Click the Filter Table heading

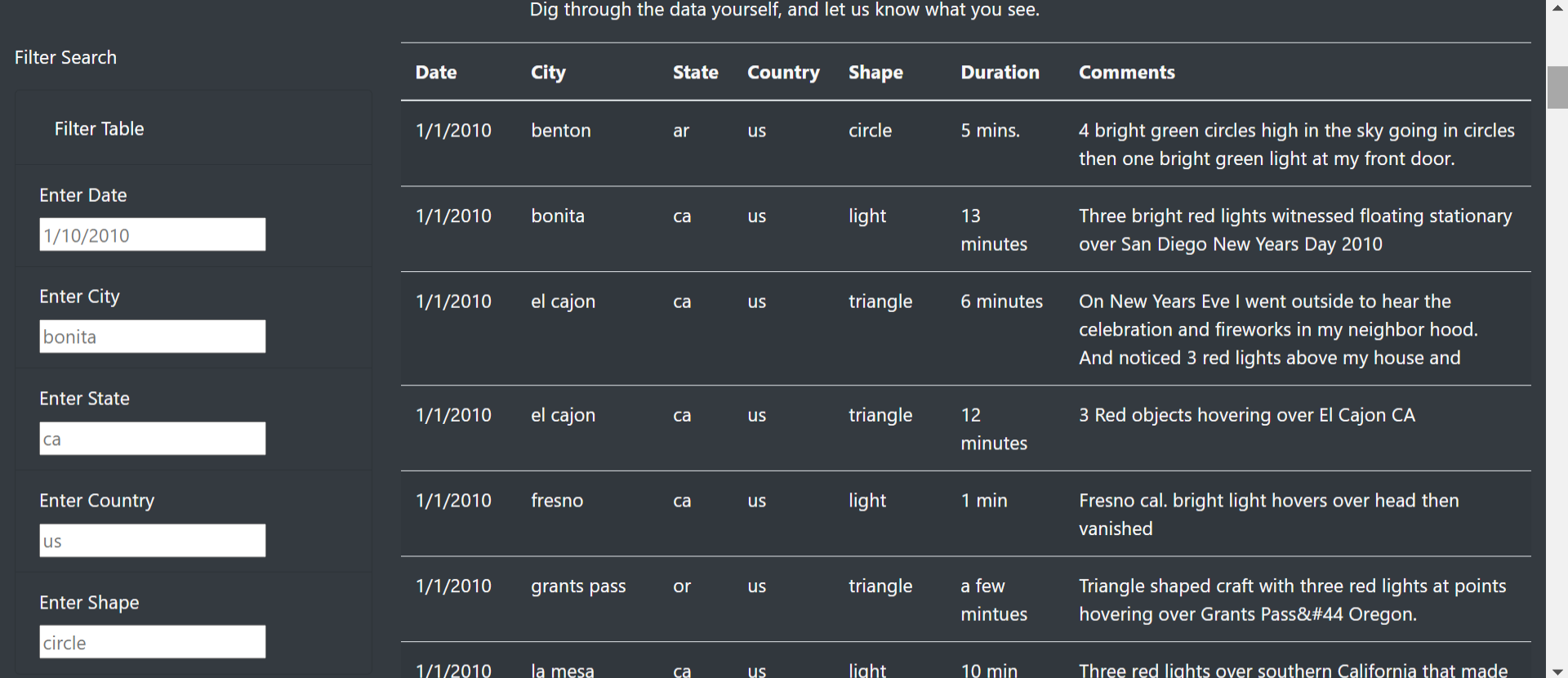click(x=99, y=128)
